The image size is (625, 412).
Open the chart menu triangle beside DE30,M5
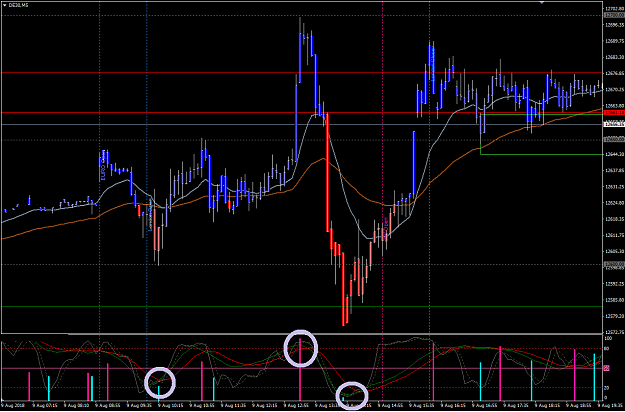(4, 5)
